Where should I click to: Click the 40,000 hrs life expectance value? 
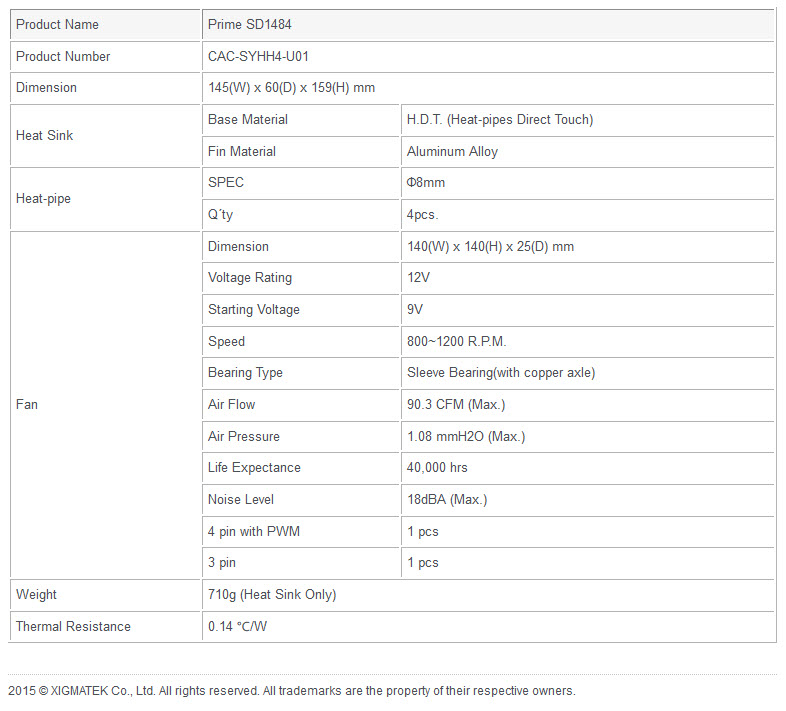437,468
